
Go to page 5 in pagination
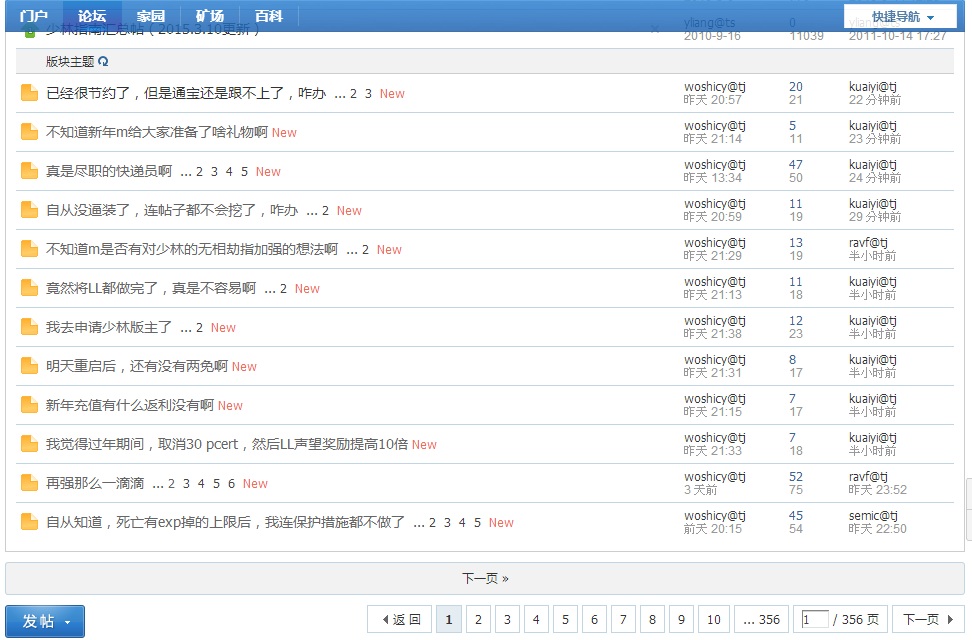tap(565, 620)
